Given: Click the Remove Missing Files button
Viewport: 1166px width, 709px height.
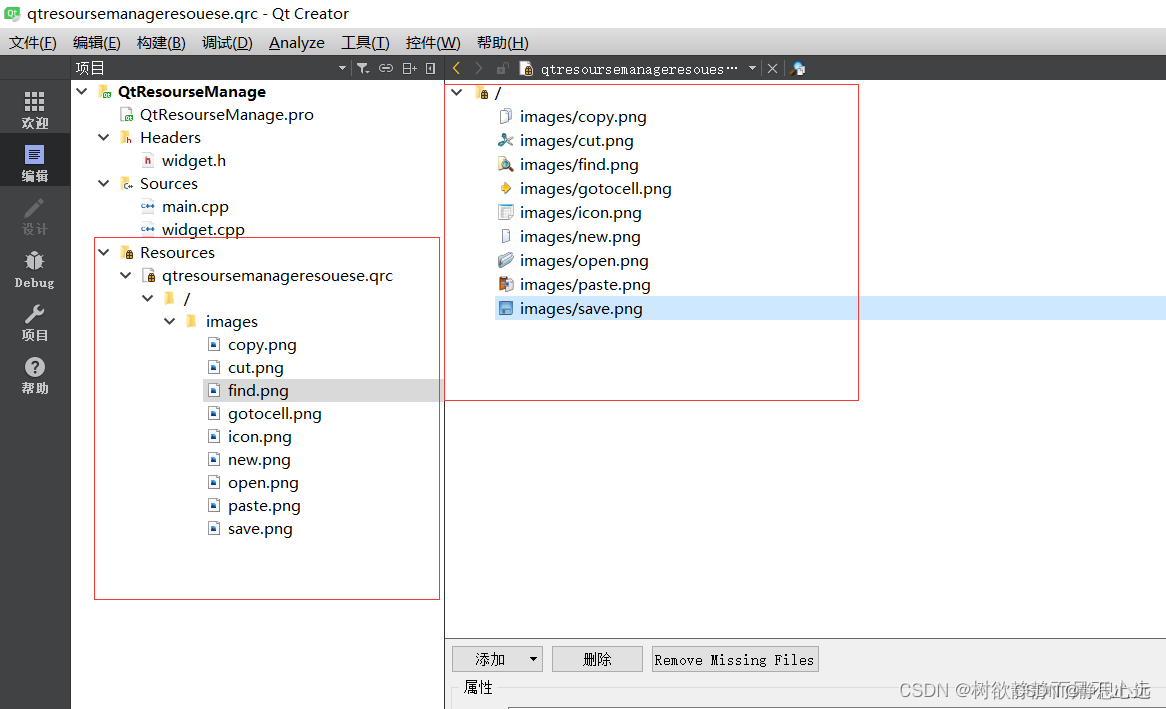Looking at the screenshot, I should coord(735,659).
